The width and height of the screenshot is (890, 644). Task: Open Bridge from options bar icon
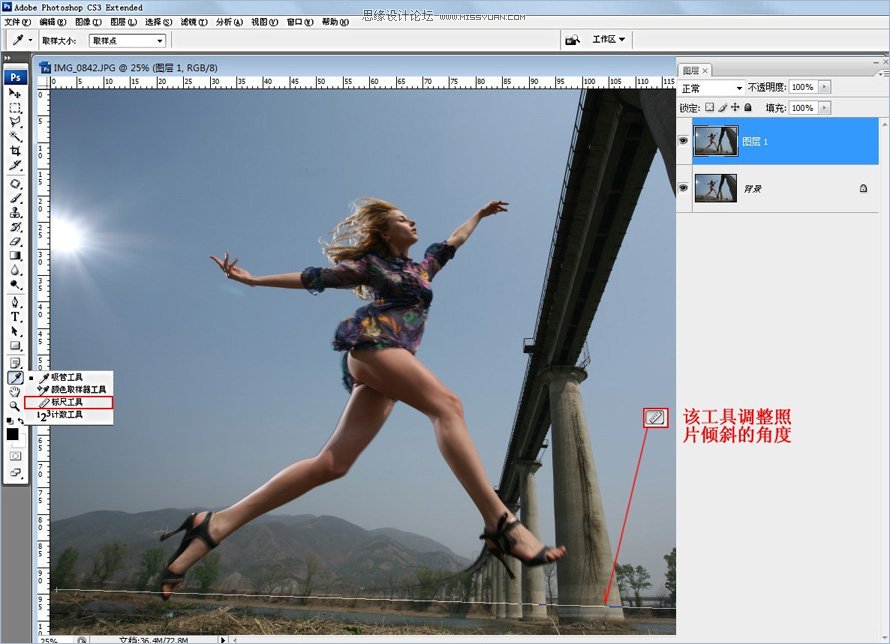pos(572,40)
